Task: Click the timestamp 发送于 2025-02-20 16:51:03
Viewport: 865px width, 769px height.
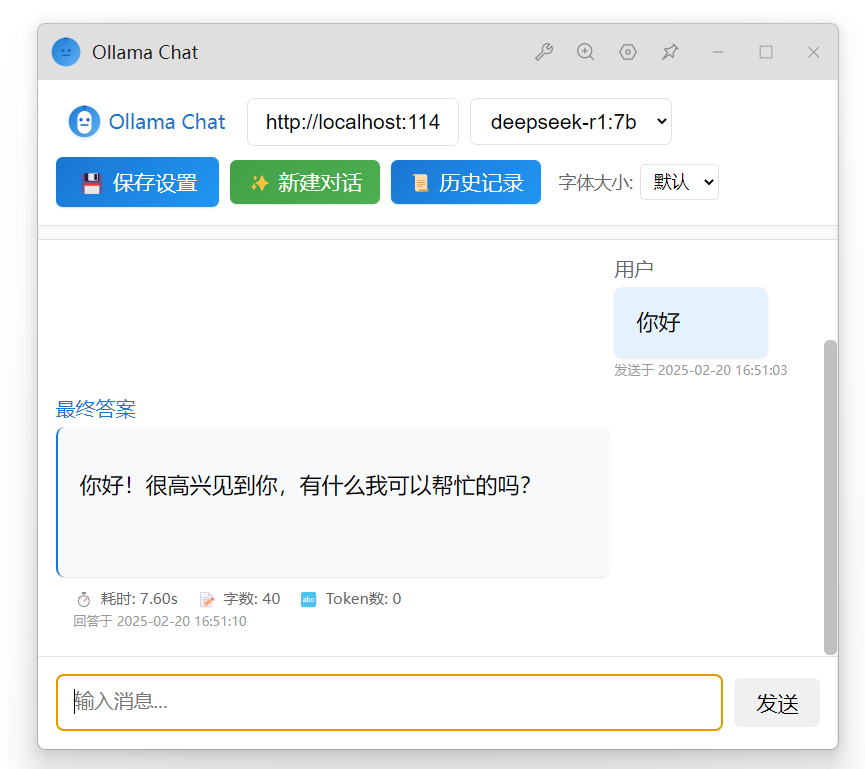Action: [x=701, y=370]
